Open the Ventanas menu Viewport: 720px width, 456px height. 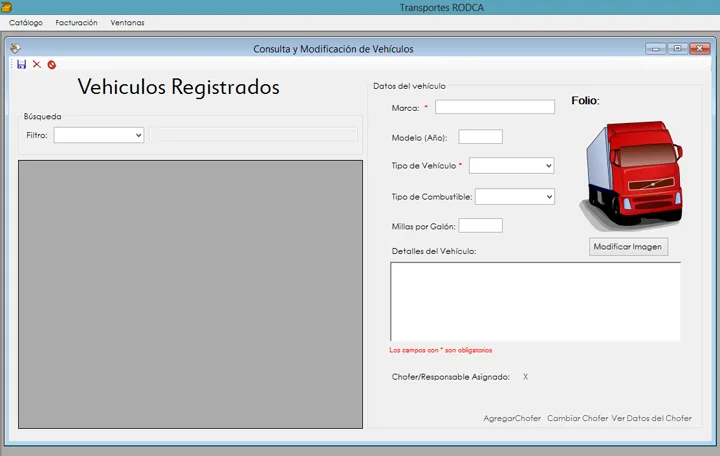point(127,23)
